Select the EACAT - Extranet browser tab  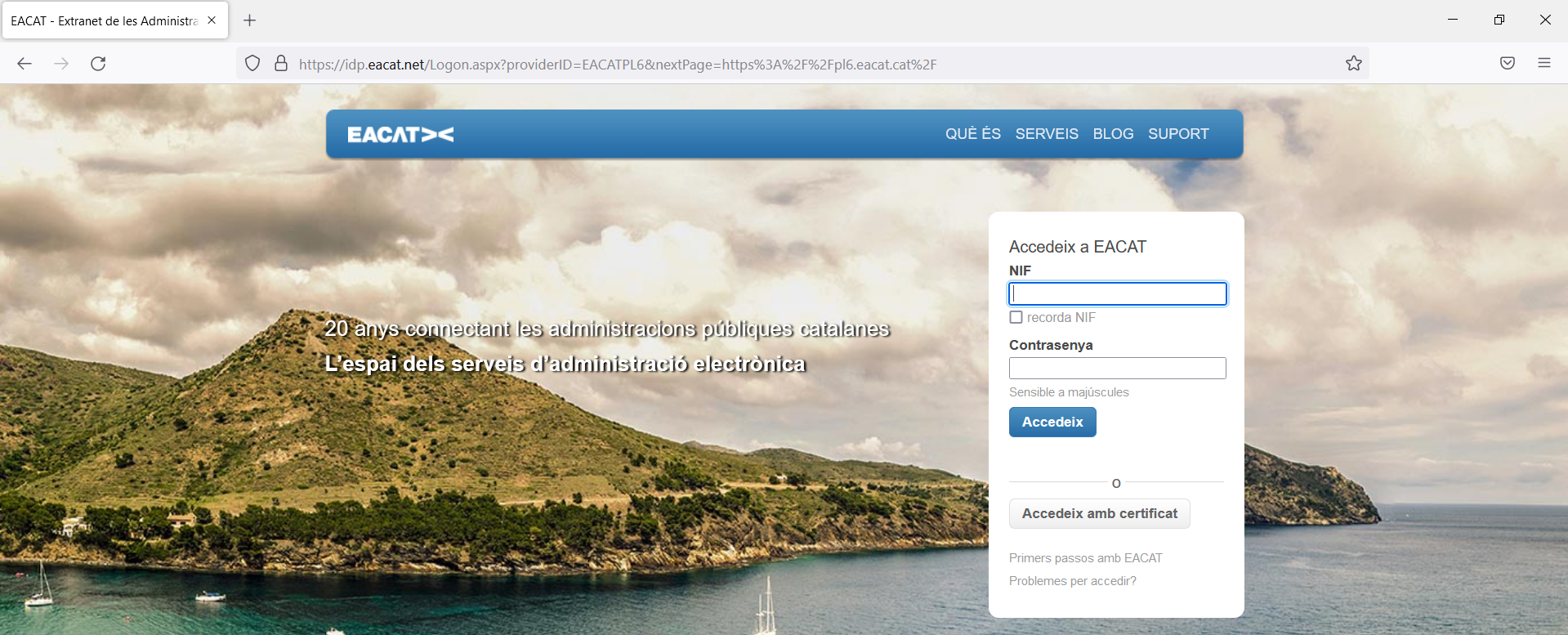click(115, 20)
